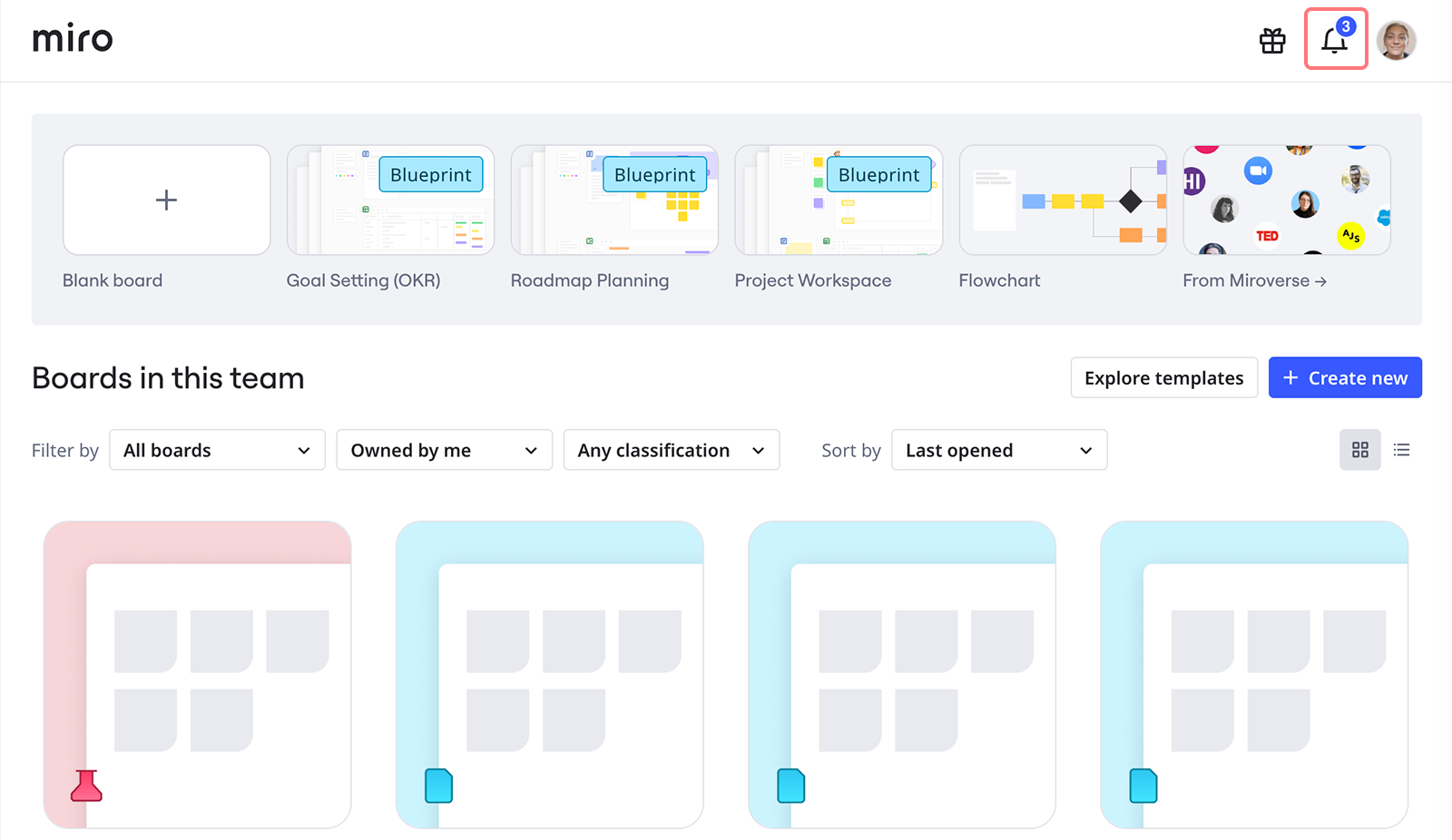Click the Explore templates button
Viewport: 1452px width, 840px height.
[x=1163, y=377]
